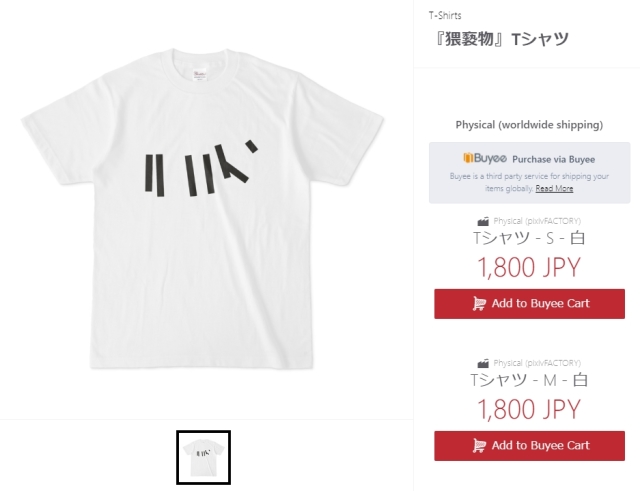Screen dimensions: 640x491
Task: Click the product title 『猥褻物』Tシャツ
Action: coord(498,40)
